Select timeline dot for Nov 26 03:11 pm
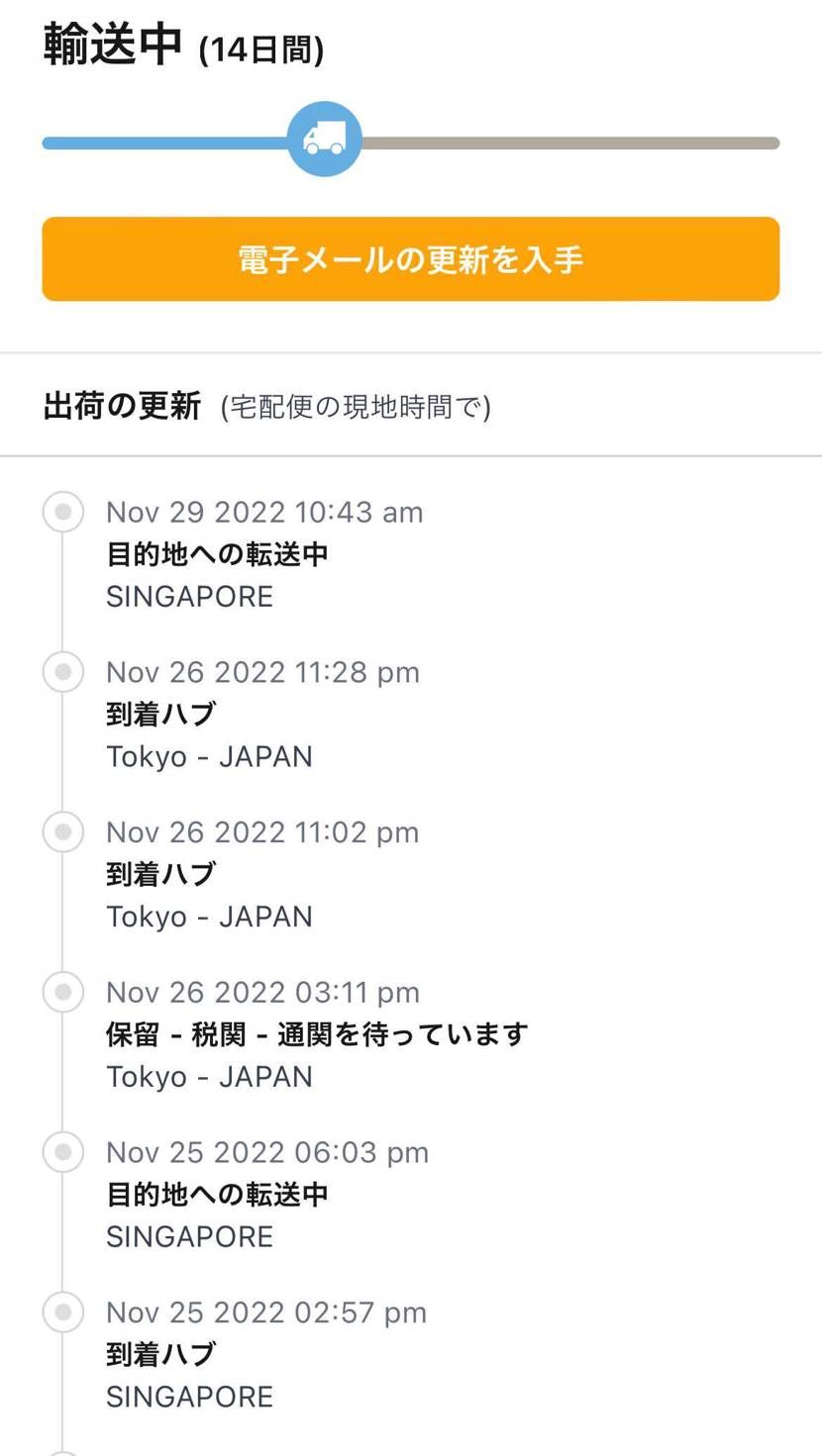The height and width of the screenshot is (1456, 822). (x=63, y=992)
